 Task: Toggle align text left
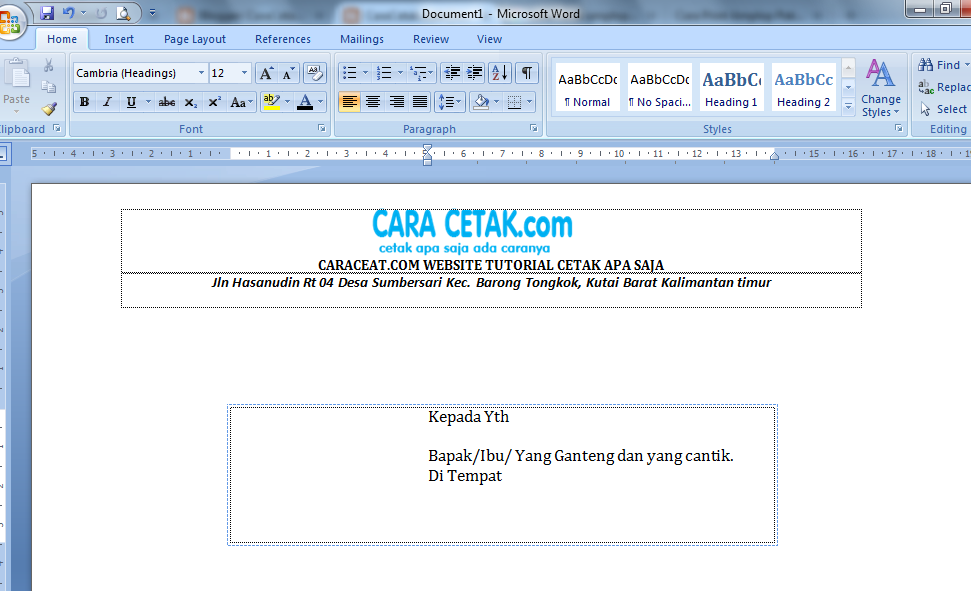349,102
